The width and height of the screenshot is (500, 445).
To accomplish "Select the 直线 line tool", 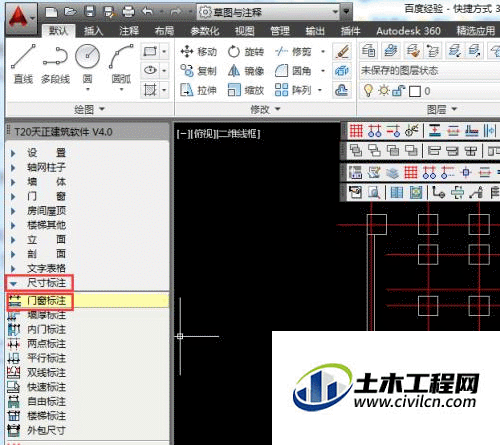I will [23, 65].
